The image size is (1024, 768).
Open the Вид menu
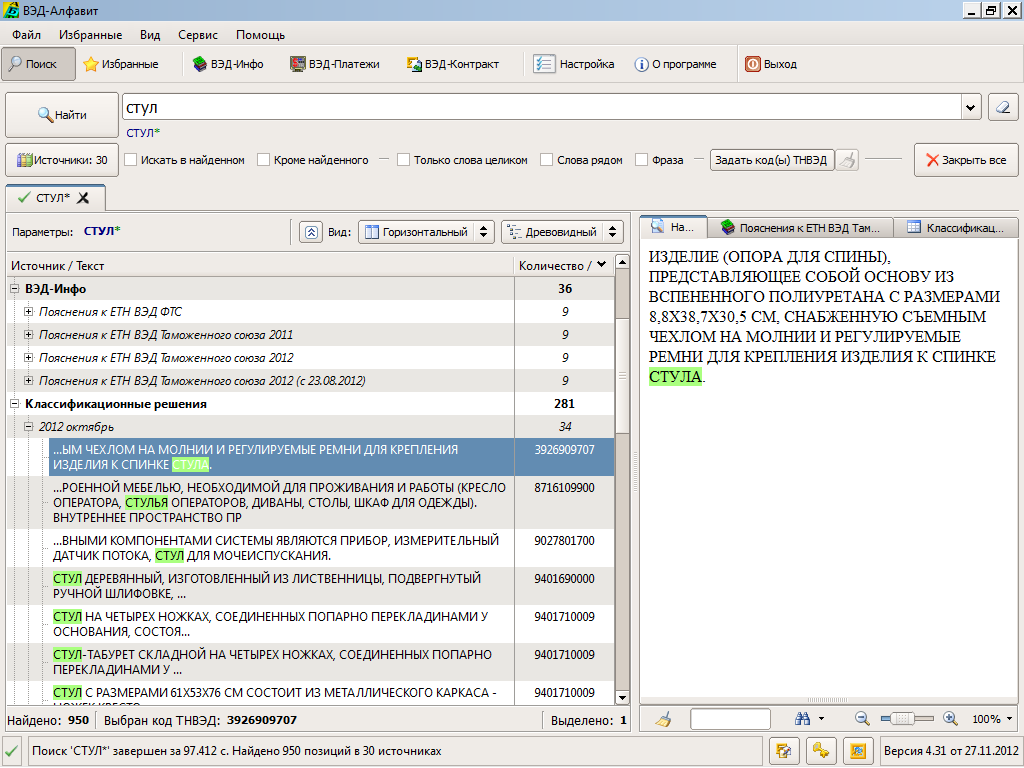150,35
